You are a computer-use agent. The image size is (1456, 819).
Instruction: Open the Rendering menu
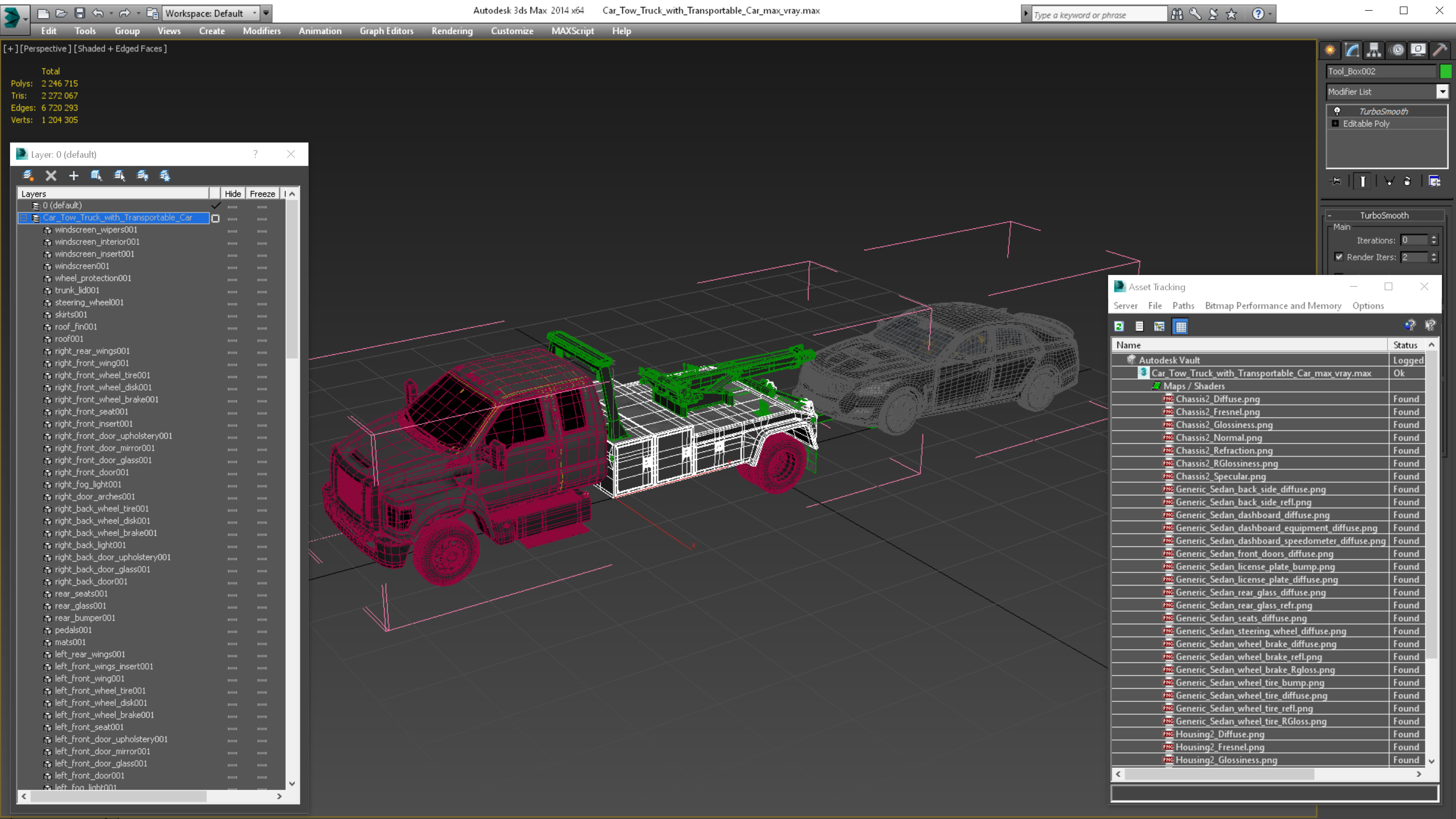(x=451, y=31)
